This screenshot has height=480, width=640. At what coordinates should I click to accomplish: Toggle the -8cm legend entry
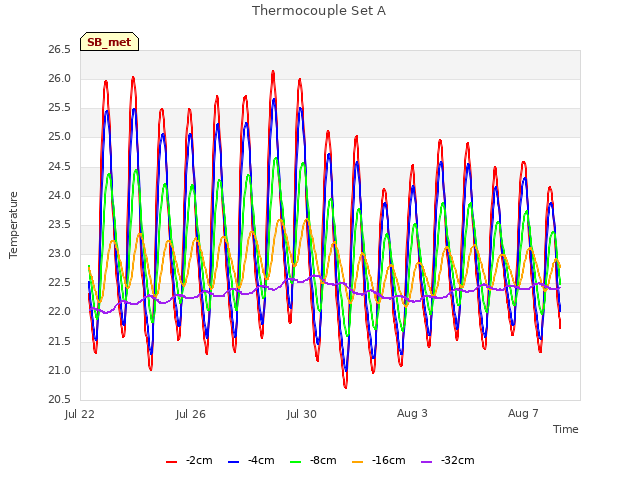313,460
